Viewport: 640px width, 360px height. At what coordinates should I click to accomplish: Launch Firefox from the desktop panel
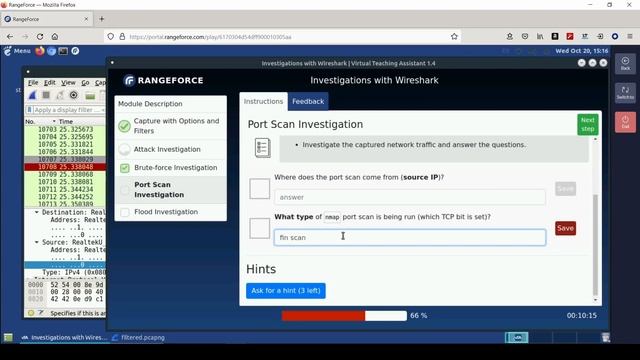(40, 51)
